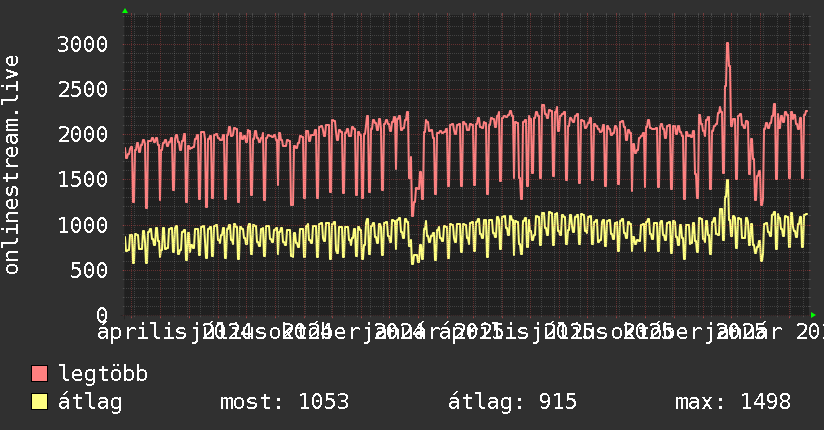The width and height of the screenshot is (824, 430).
Task: Click the yellow line's peak near 1500
Action: coord(727,181)
